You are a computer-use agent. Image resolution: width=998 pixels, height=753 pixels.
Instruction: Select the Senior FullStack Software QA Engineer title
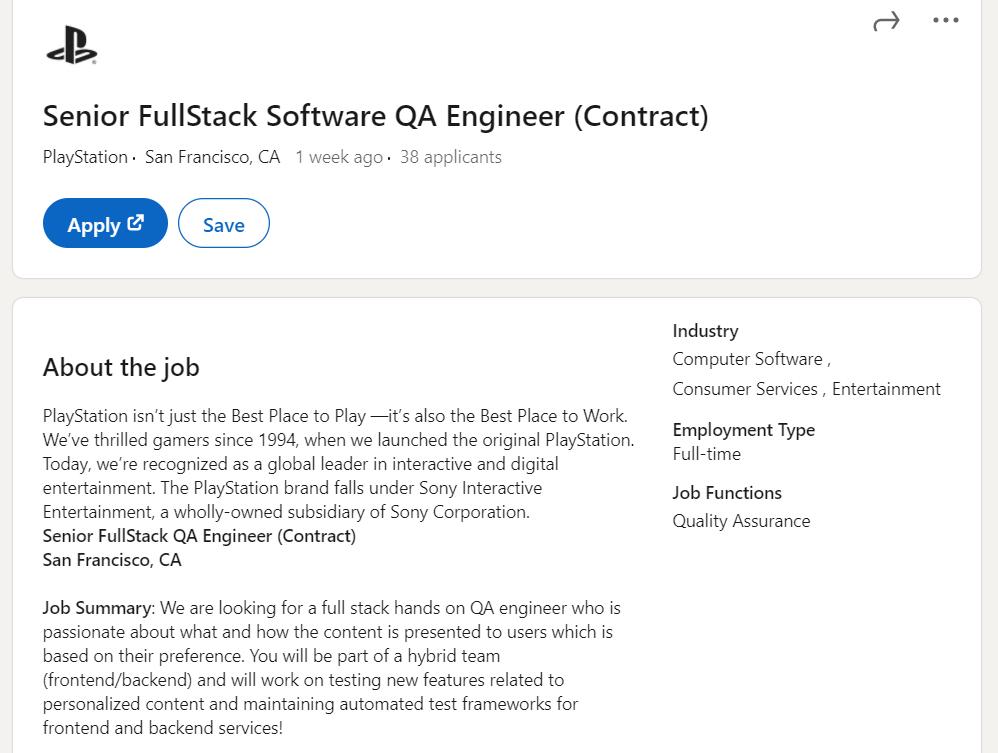click(x=375, y=116)
